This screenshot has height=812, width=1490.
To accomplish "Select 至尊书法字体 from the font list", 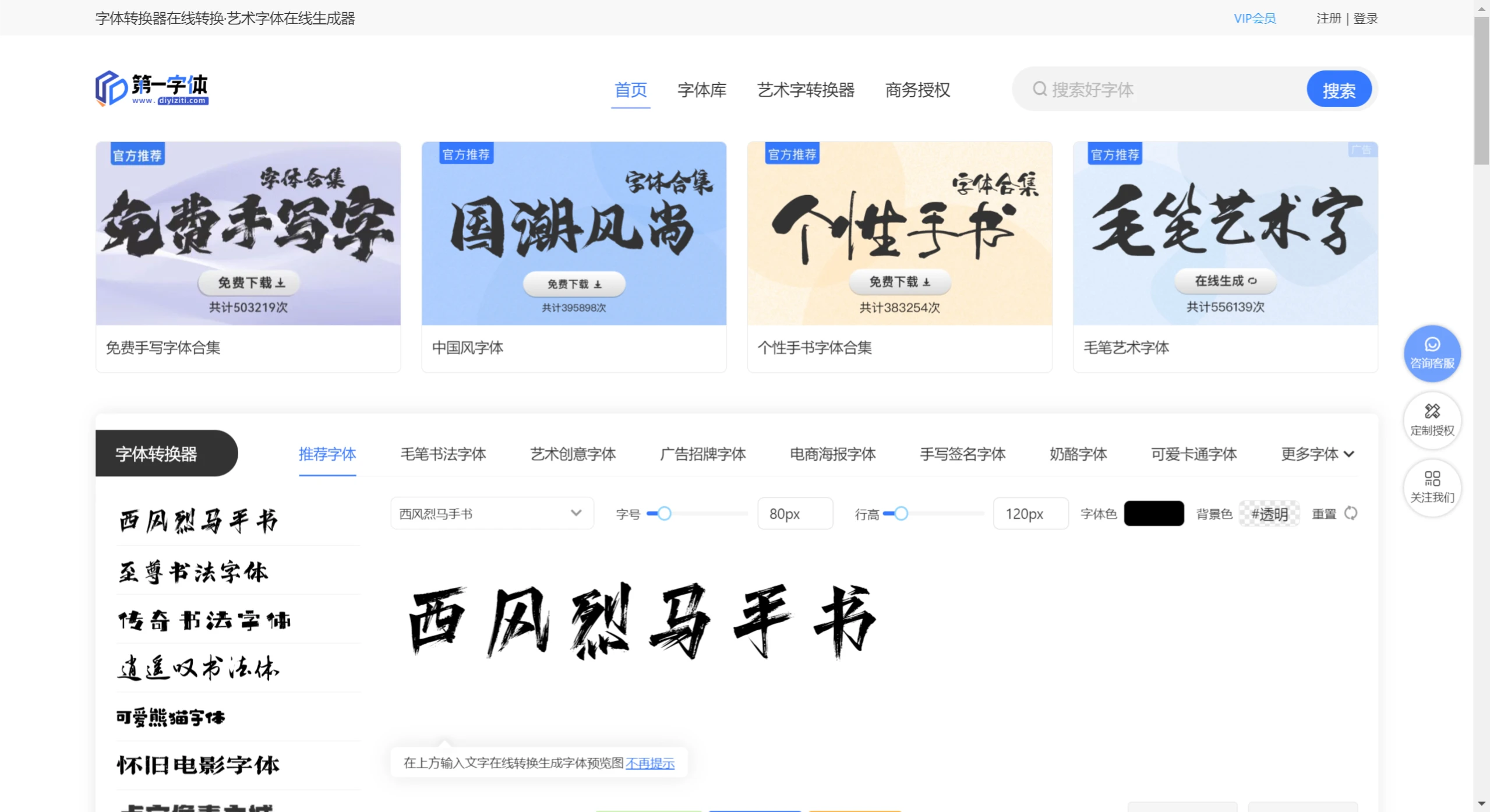I will coord(193,571).
